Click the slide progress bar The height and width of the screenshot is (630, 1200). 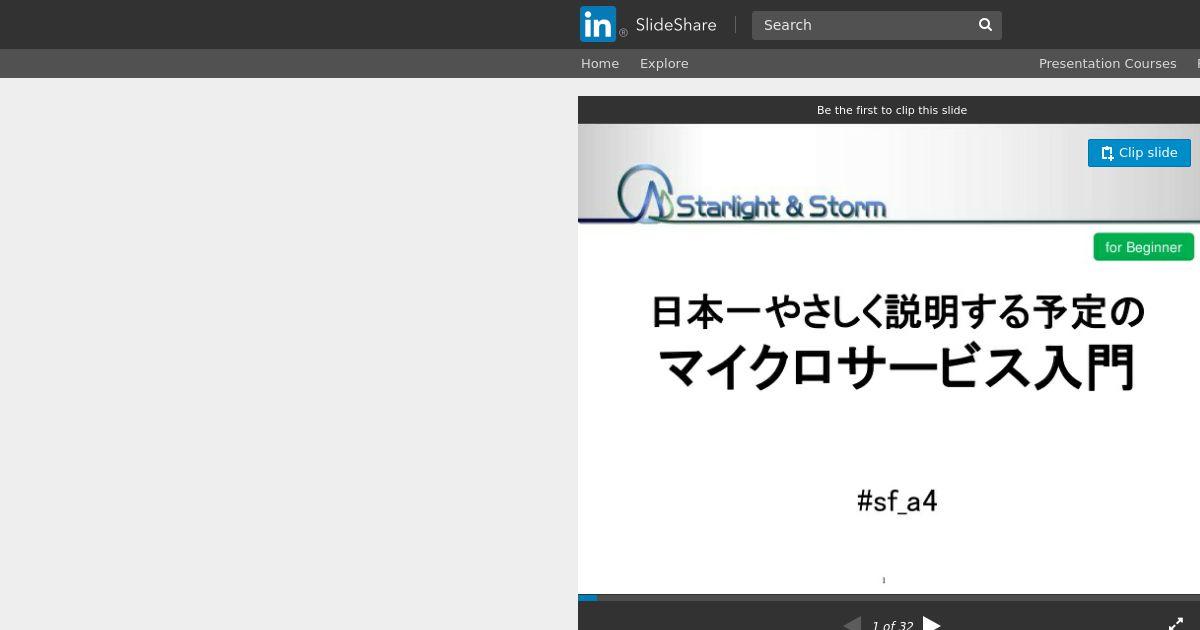[x=889, y=598]
